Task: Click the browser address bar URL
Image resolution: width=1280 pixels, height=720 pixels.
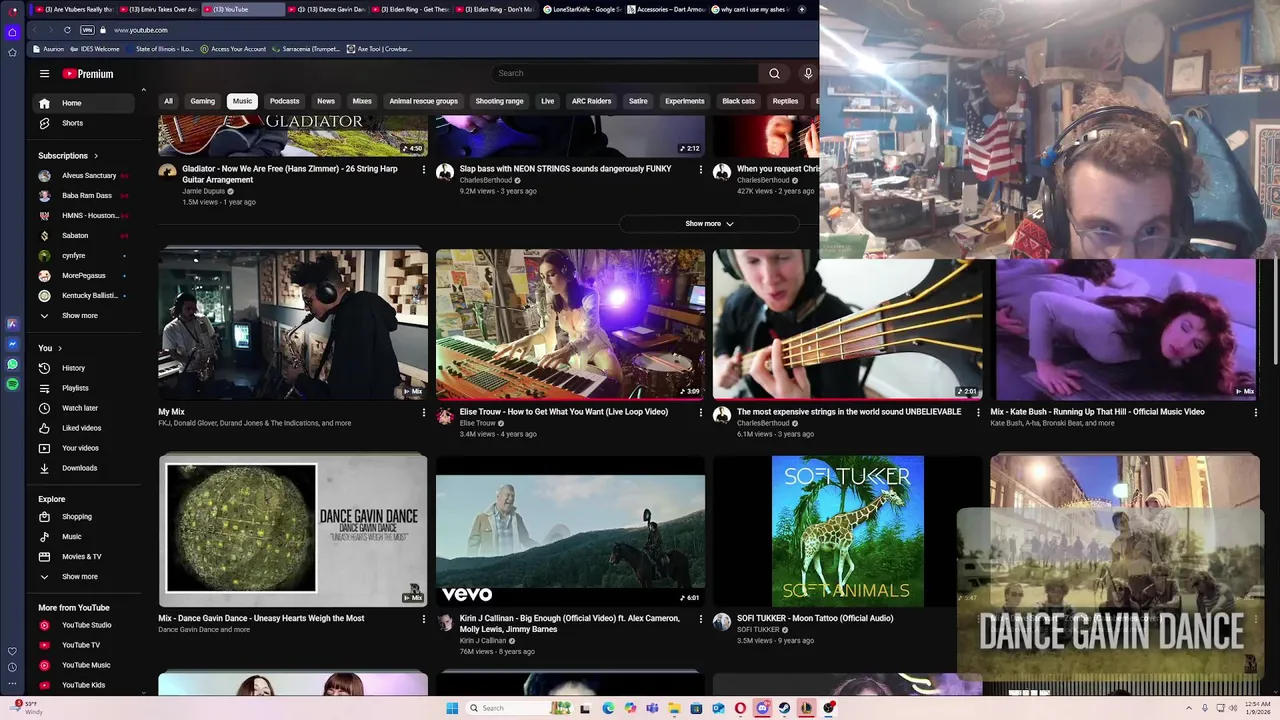Action: click(141, 30)
